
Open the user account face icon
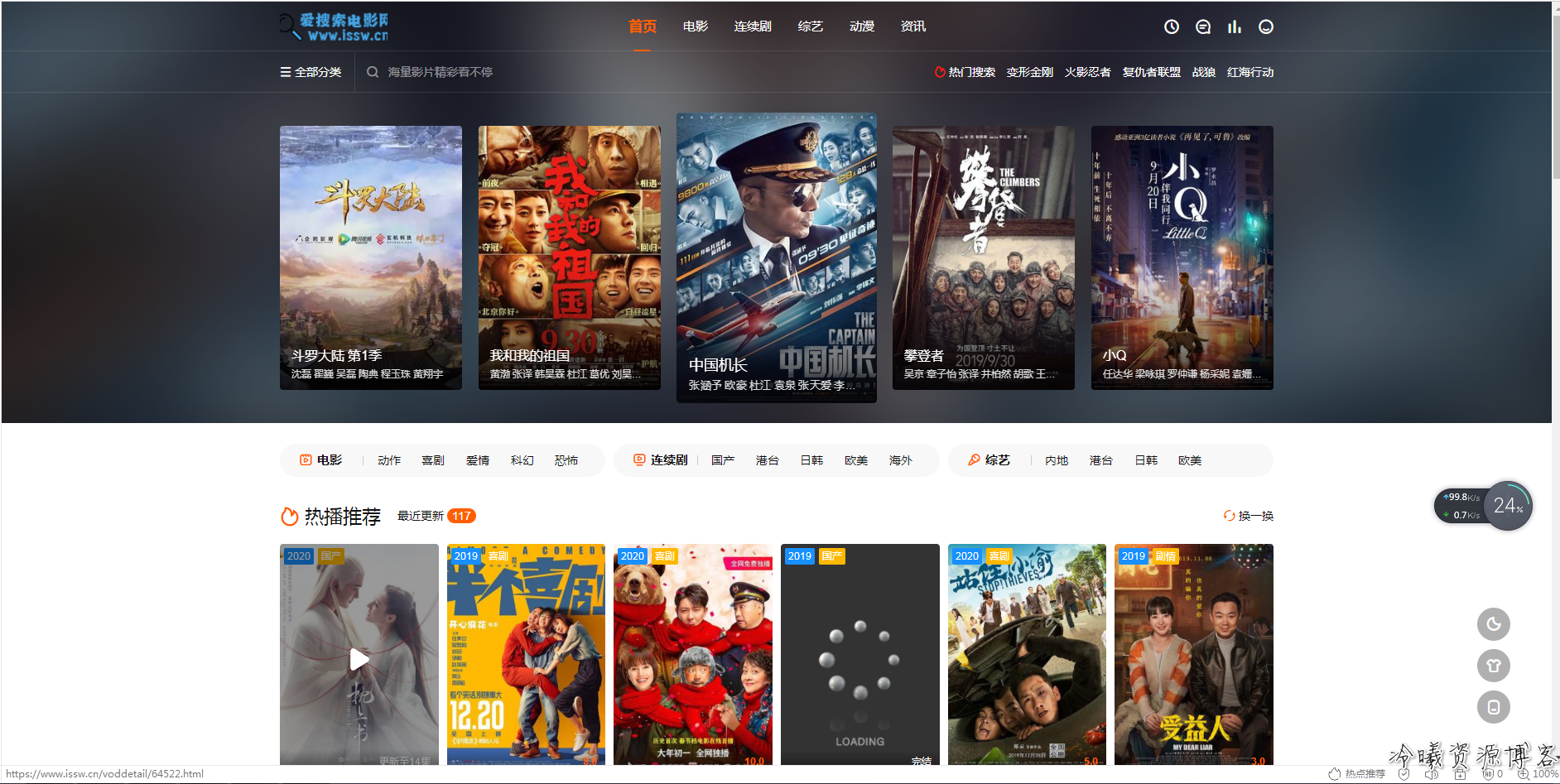[x=1265, y=26]
